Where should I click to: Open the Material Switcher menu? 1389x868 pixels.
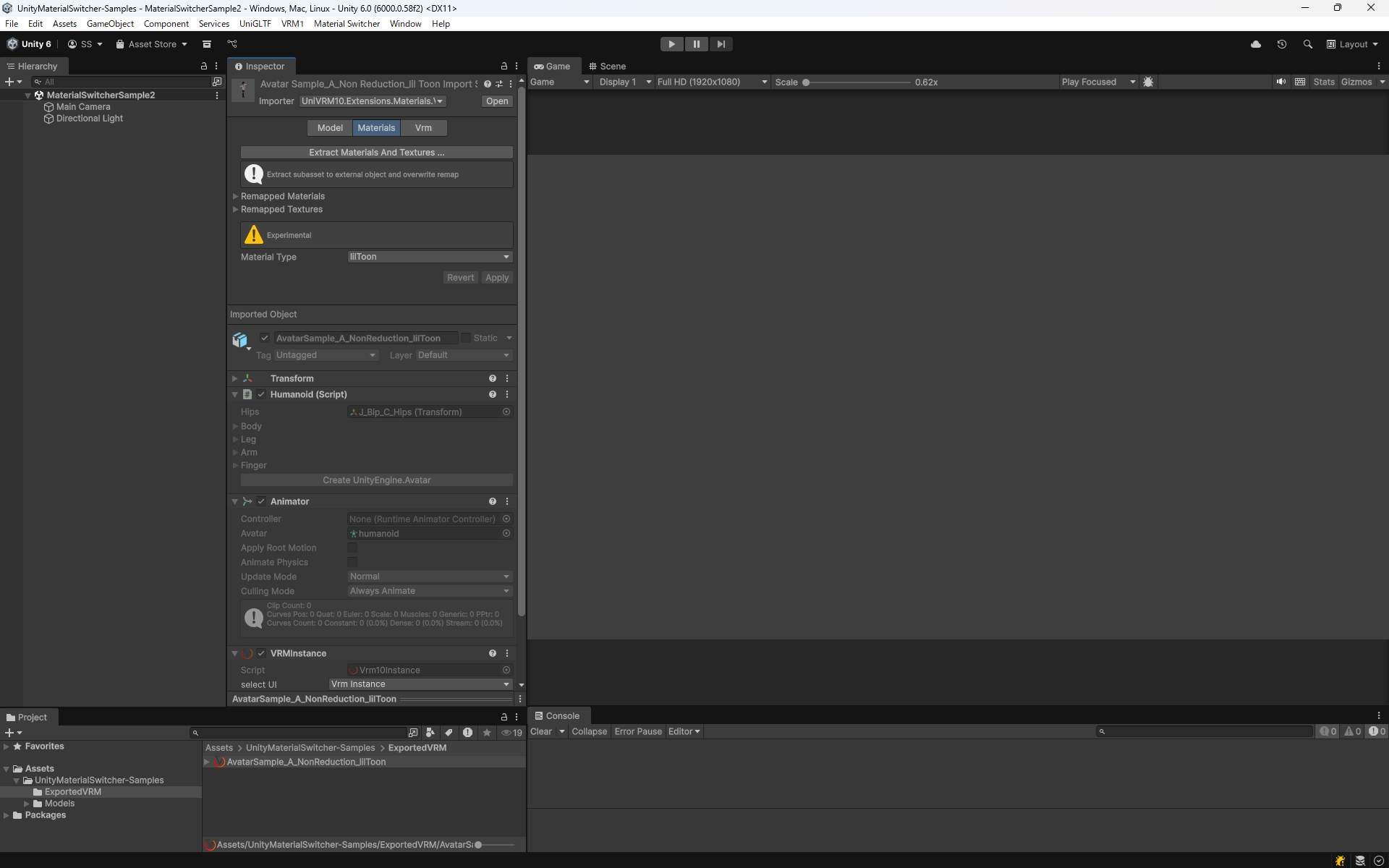[347, 24]
